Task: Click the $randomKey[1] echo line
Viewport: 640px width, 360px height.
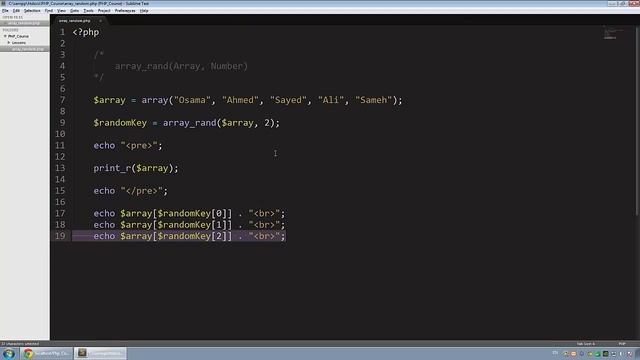Action: [x=189, y=225]
